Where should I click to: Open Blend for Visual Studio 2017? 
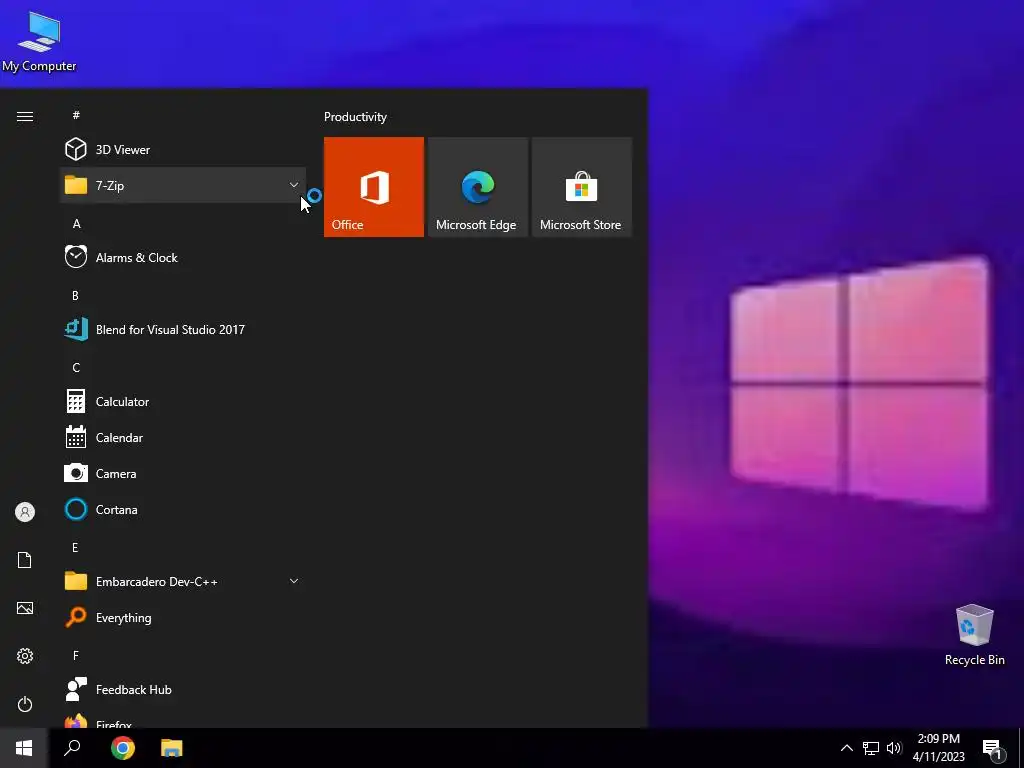point(183,329)
